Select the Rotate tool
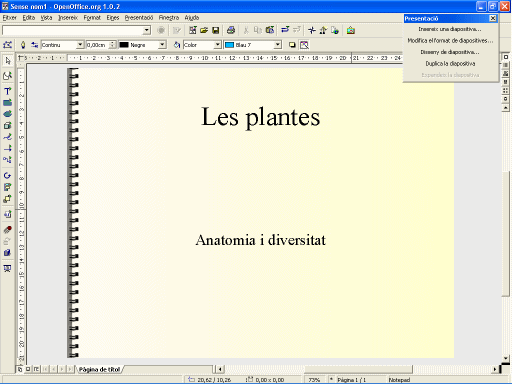Screen dimensions: 512x384 pos(7,175)
